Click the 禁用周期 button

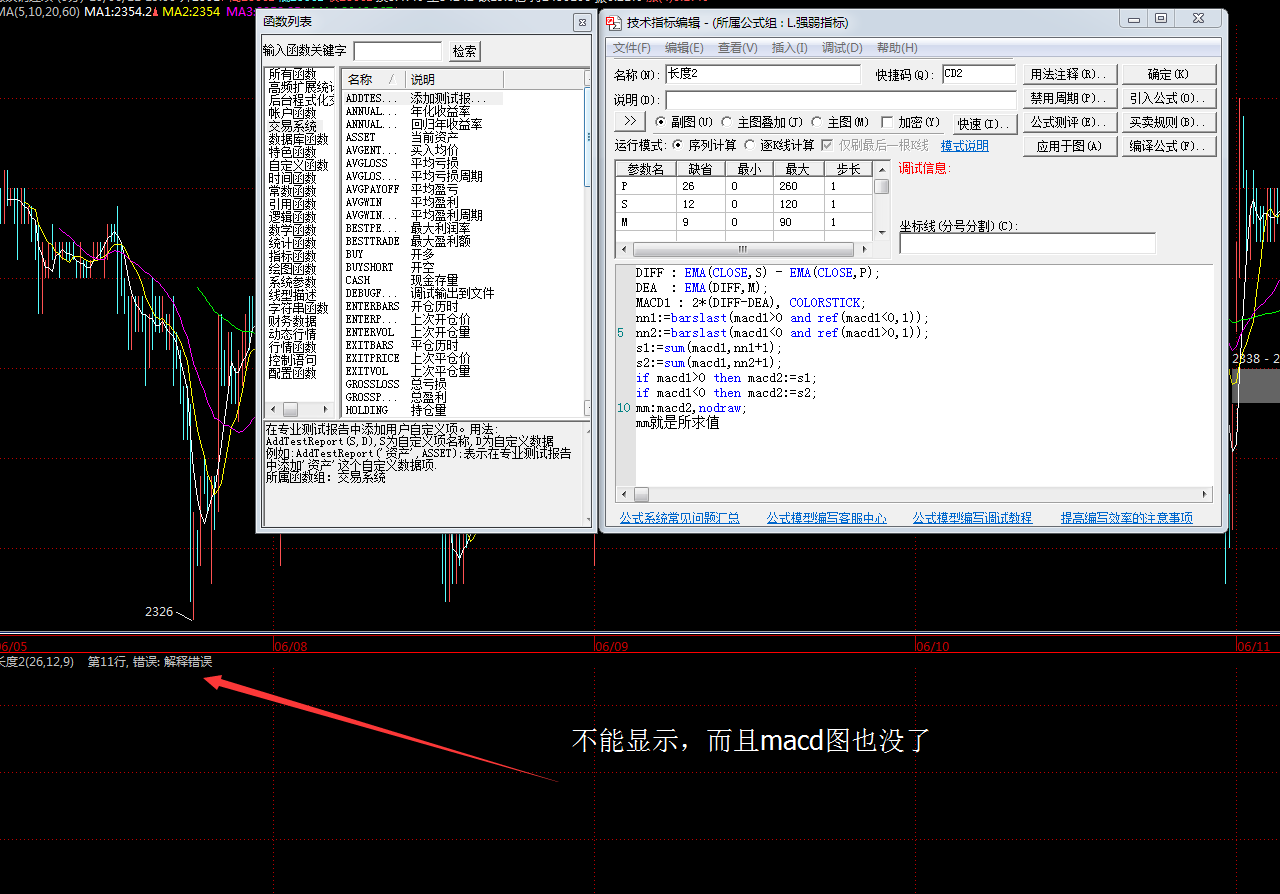1069,98
